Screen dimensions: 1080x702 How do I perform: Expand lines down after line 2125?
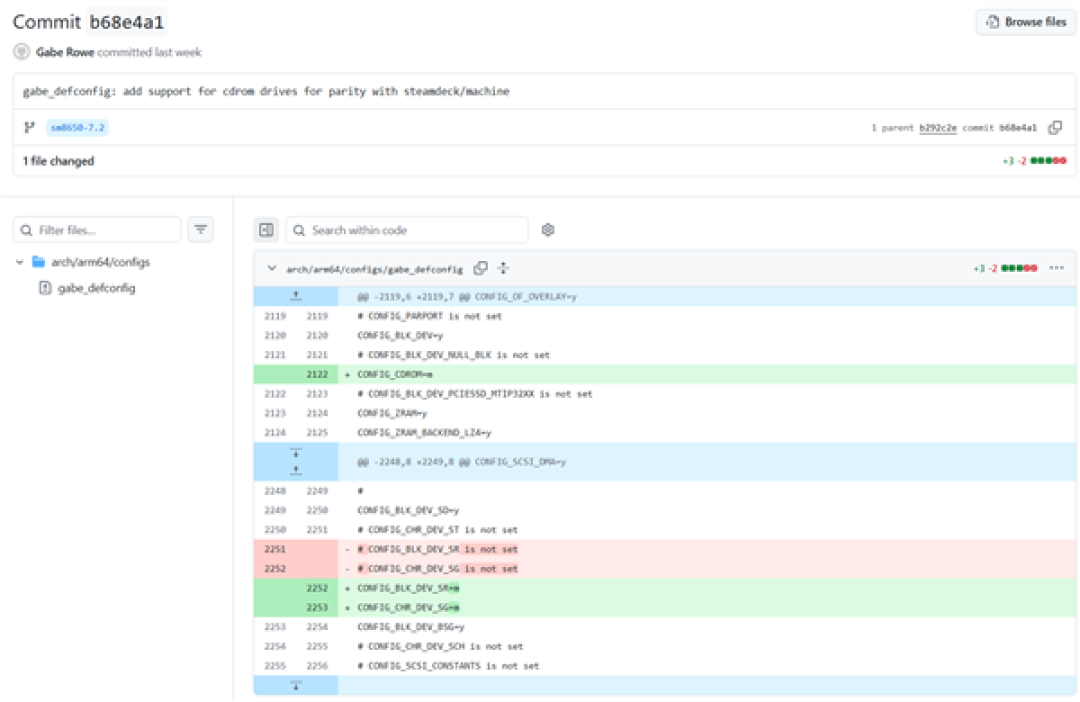pyautogui.click(x=295, y=453)
